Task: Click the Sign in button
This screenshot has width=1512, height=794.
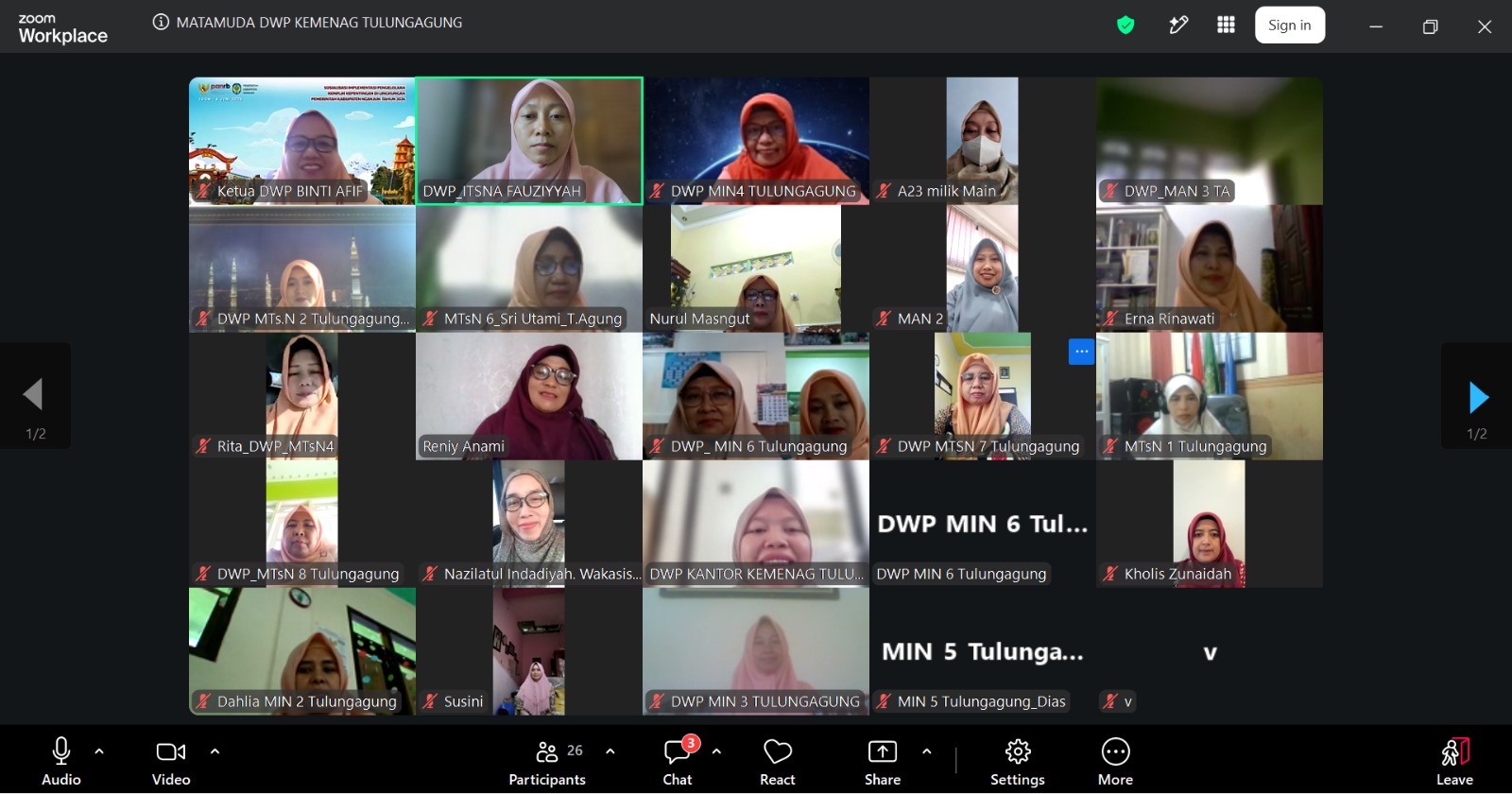Action: [1290, 26]
